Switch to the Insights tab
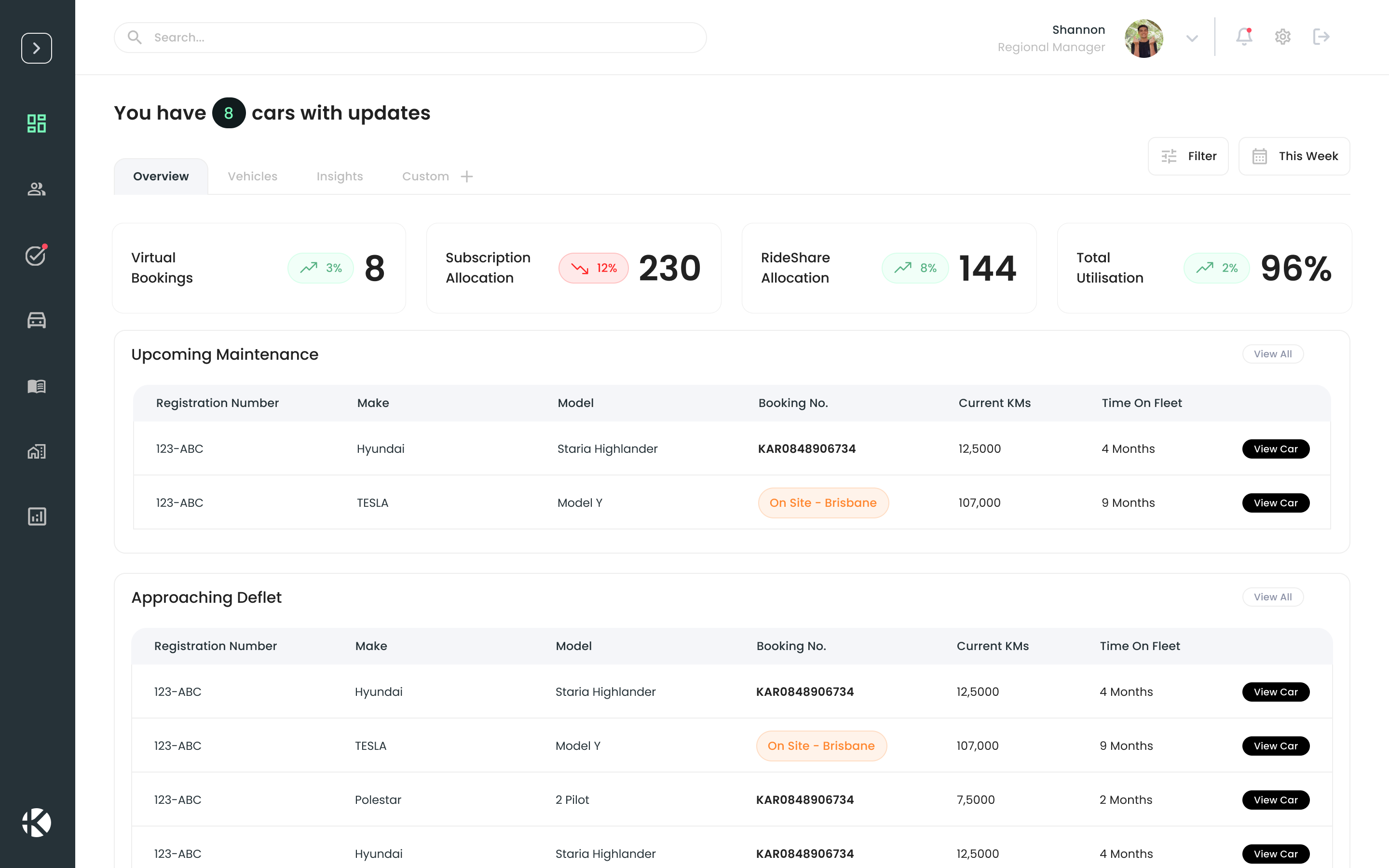 click(x=339, y=176)
